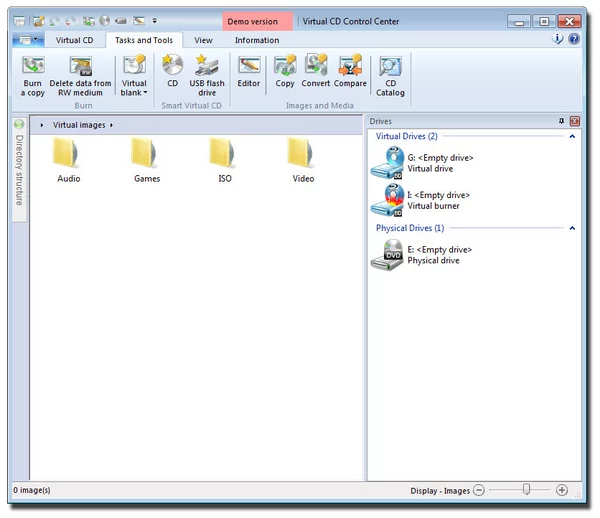Click quick access editor icon

139,21
